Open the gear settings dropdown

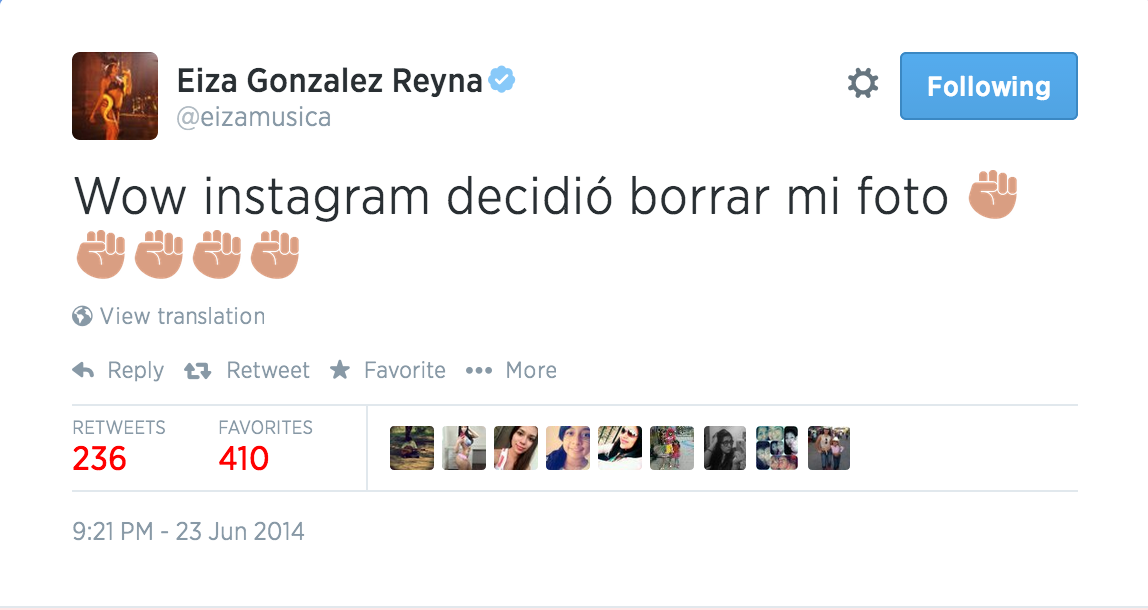coord(862,84)
